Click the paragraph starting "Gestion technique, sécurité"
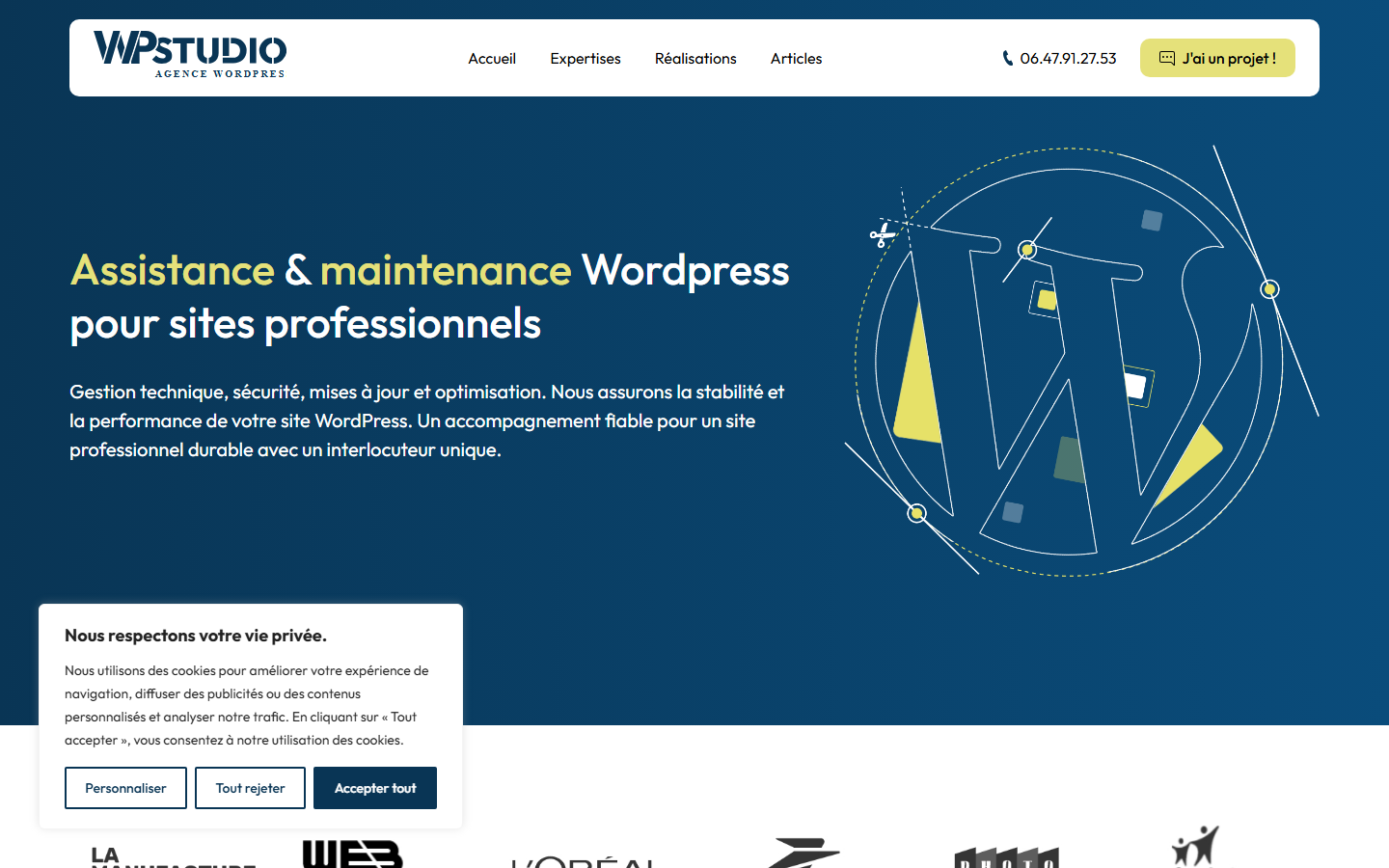This screenshot has width=1389, height=868. click(427, 420)
